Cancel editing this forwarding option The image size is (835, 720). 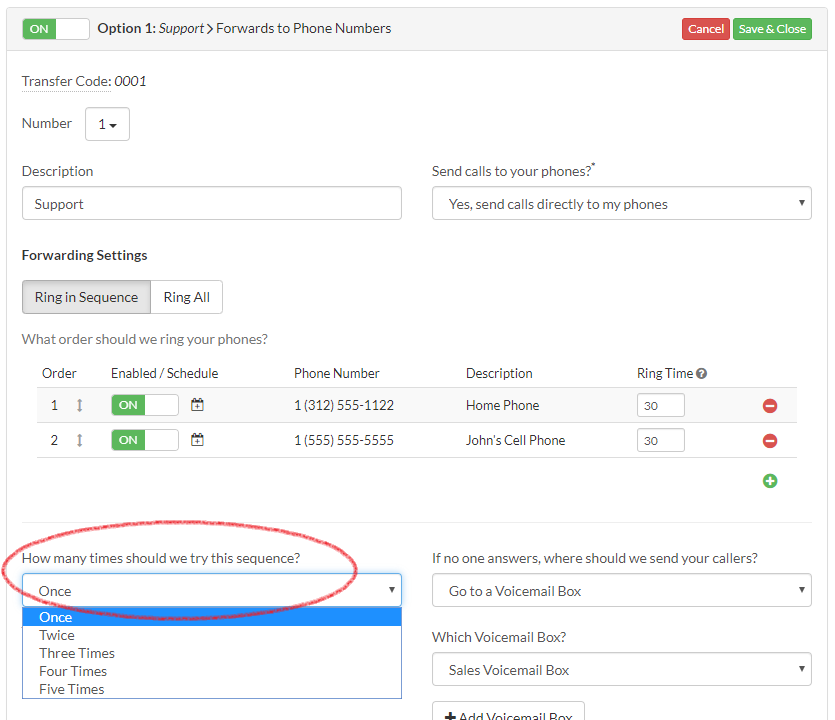point(705,29)
